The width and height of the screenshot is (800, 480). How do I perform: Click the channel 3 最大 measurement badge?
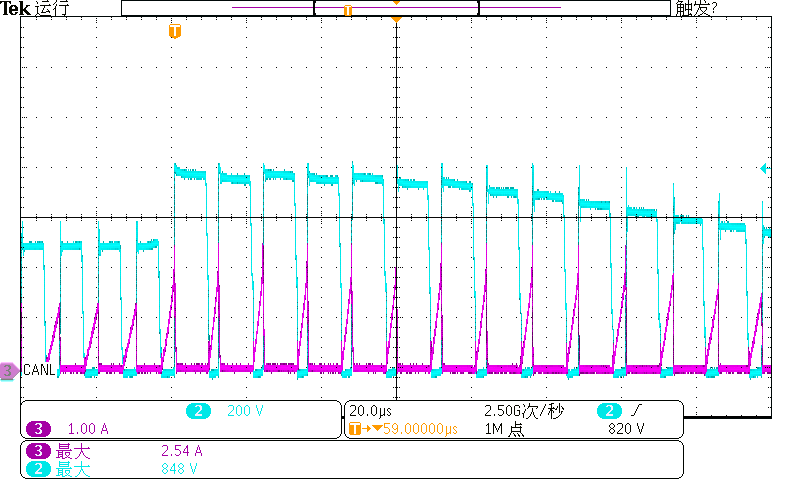tap(38, 451)
